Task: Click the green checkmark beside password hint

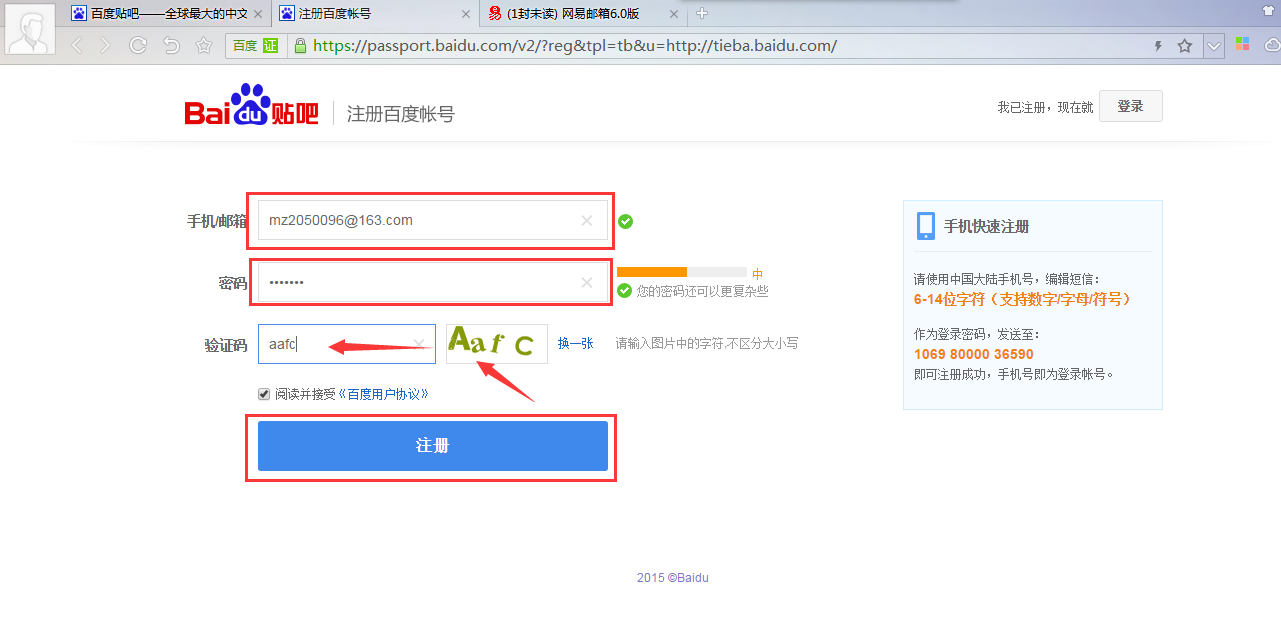Action: 624,291
